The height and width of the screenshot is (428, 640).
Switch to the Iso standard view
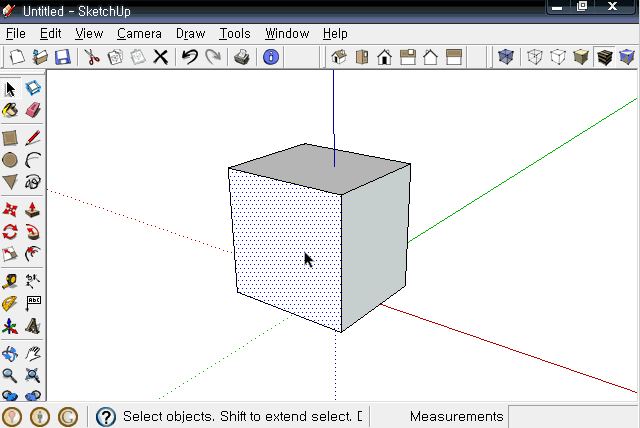point(339,57)
